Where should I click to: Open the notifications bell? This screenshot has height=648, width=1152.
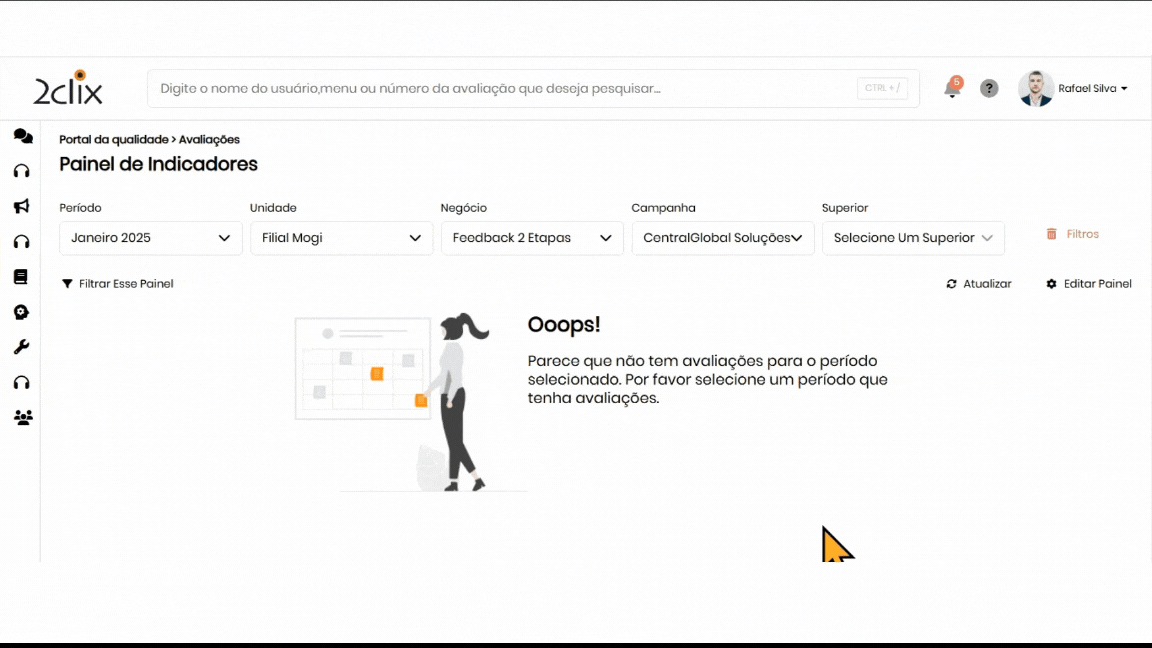click(951, 89)
